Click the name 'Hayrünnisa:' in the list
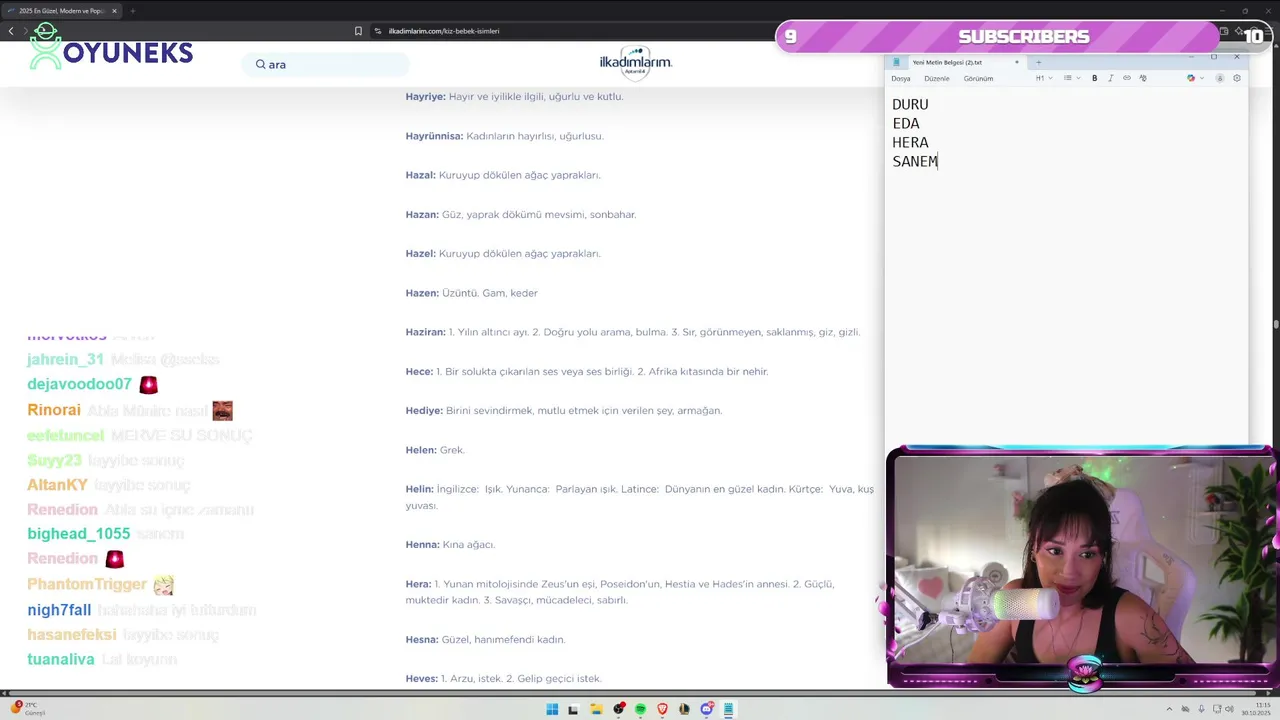The width and height of the screenshot is (1280, 720). (434, 136)
